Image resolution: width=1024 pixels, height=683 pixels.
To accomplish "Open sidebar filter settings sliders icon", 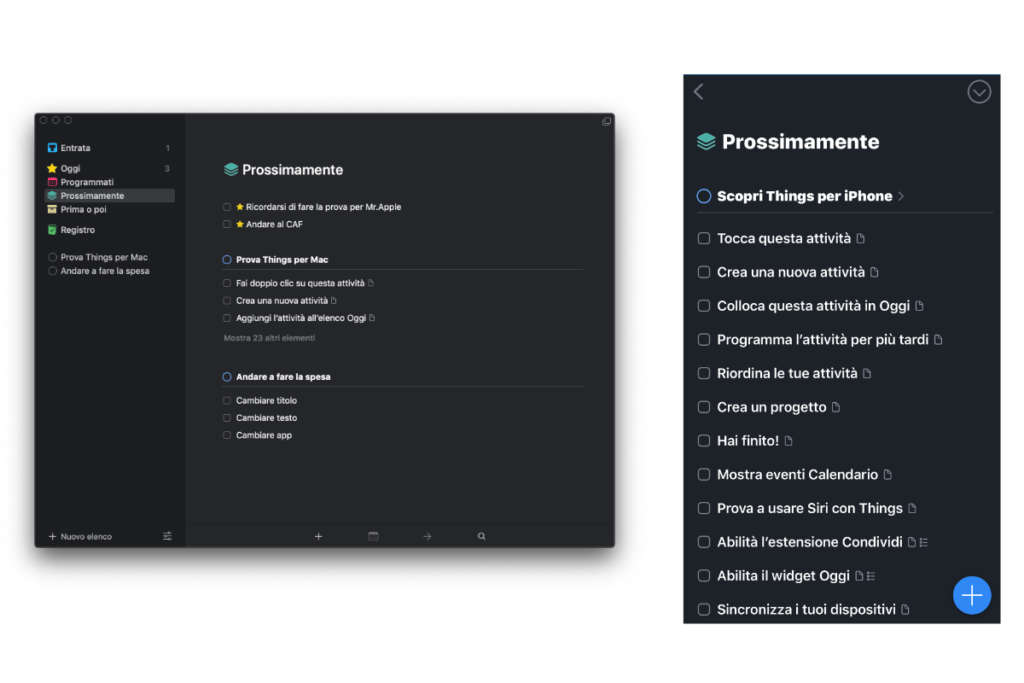I will (x=167, y=536).
